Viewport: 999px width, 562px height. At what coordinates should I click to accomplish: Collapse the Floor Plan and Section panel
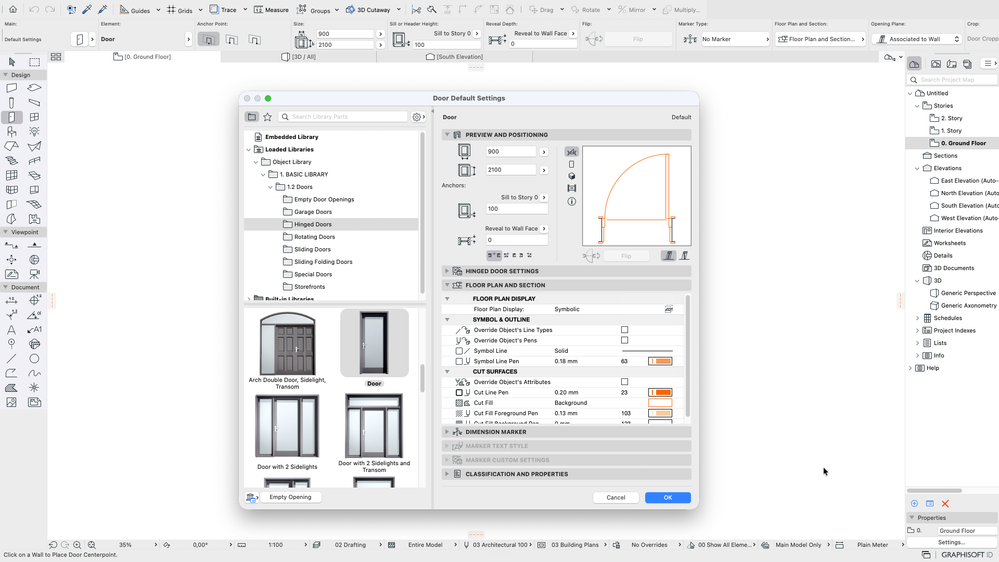[x=447, y=285]
